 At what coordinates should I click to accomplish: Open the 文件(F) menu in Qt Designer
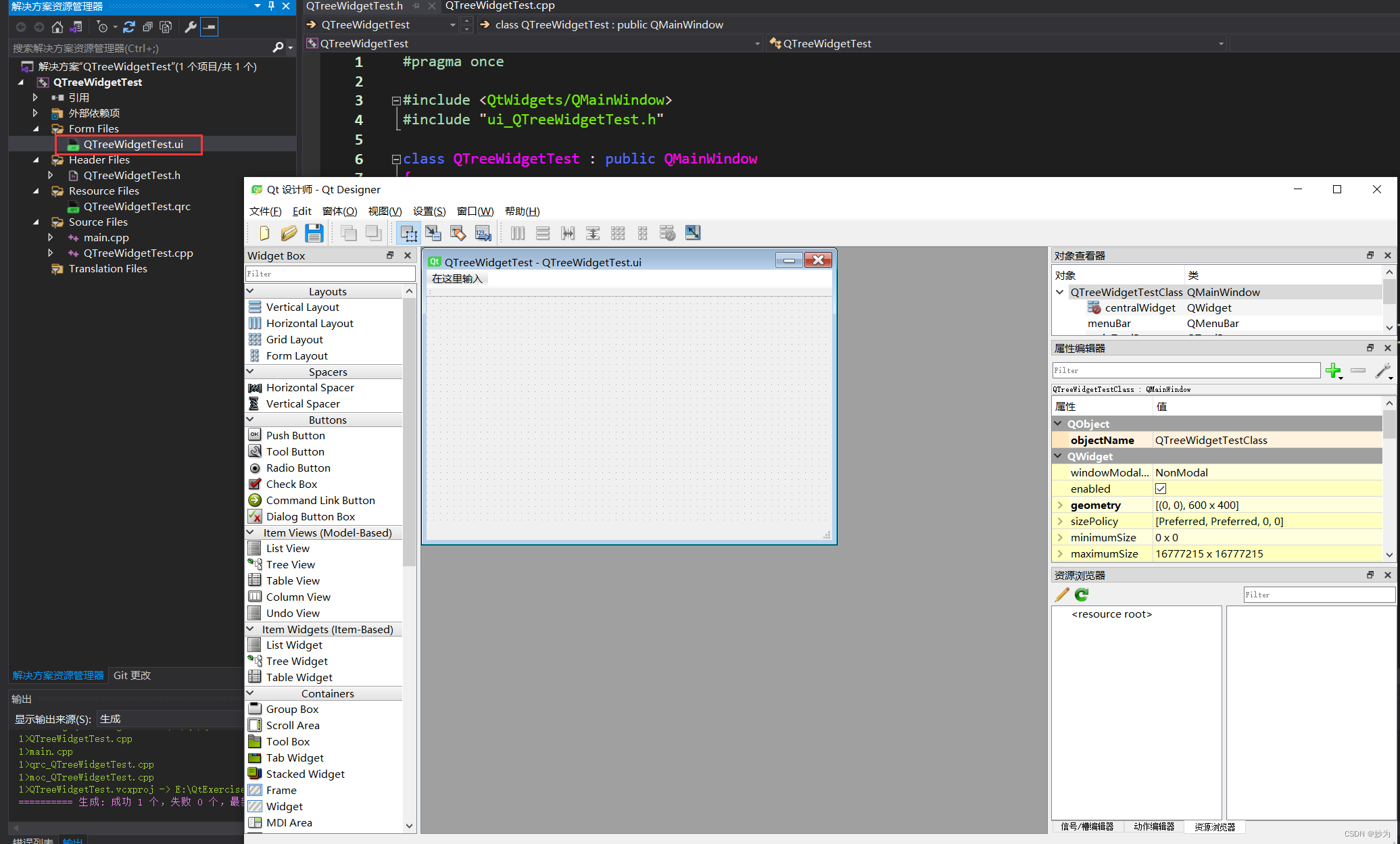pos(265,211)
